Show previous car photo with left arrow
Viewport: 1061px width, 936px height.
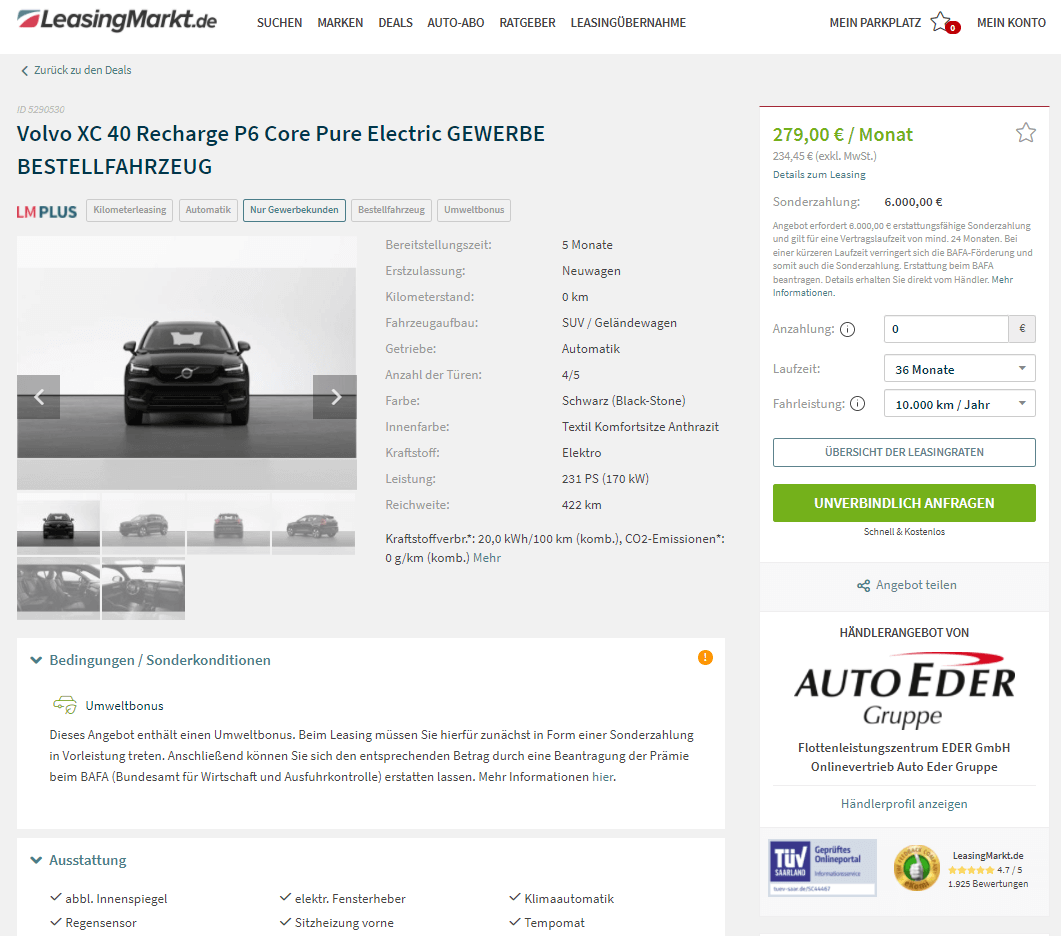click(x=39, y=397)
